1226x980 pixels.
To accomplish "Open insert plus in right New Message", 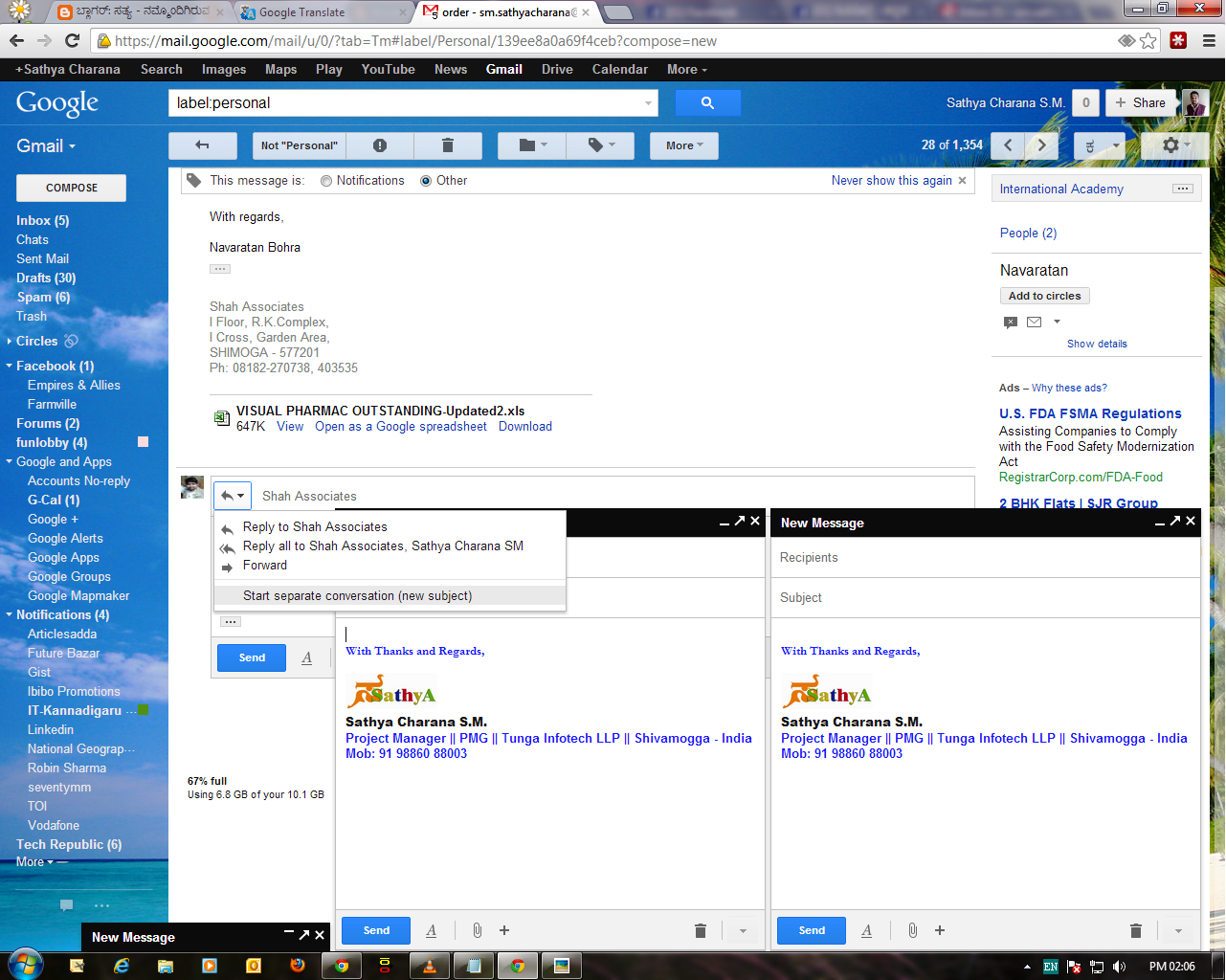I will click(x=940, y=930).
